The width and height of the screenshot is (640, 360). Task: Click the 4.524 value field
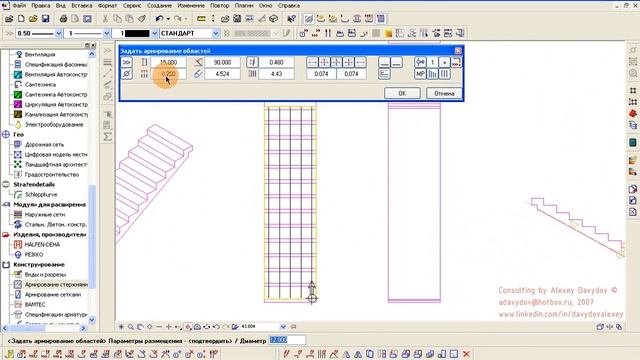222,74
